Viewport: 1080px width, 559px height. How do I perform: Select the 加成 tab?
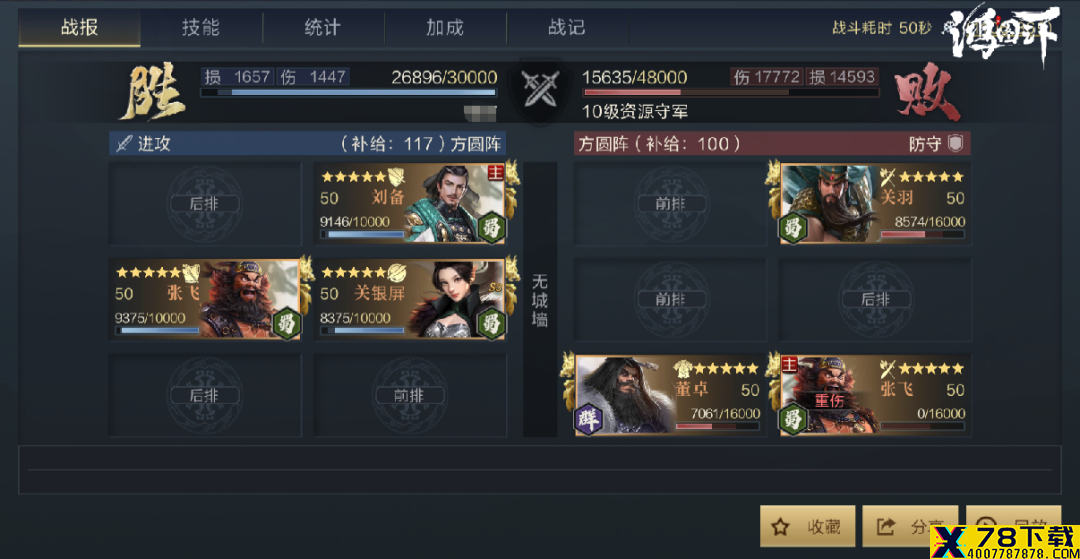pos(445,28)
